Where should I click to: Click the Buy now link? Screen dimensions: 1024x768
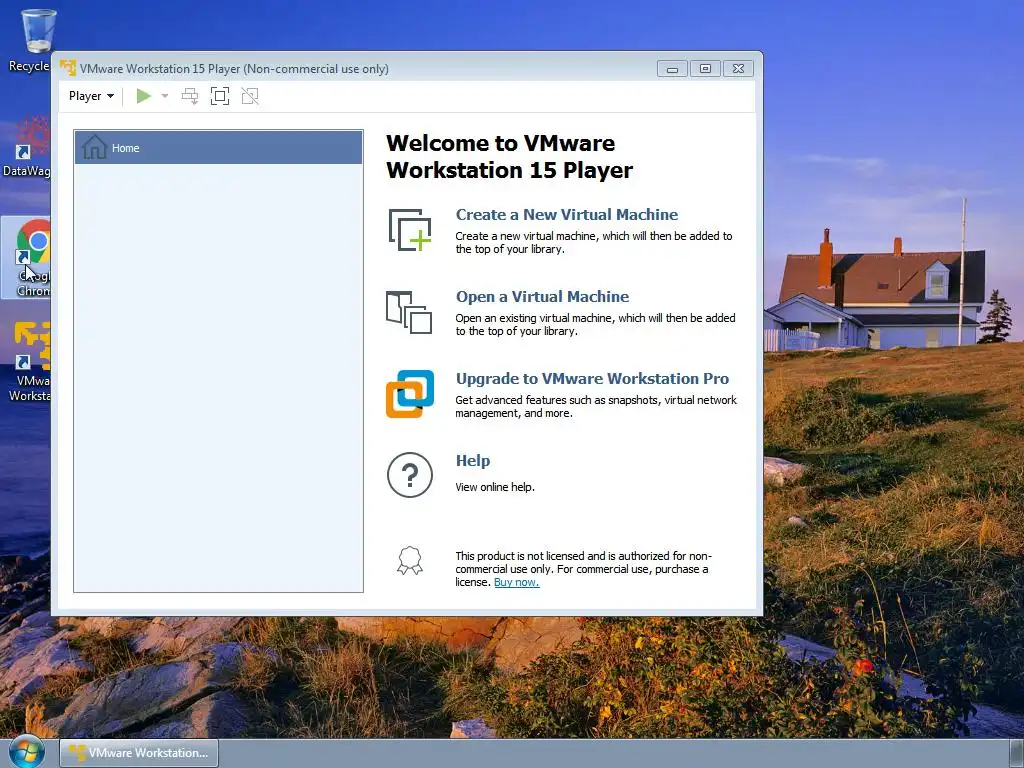click(x=517, y=583)
